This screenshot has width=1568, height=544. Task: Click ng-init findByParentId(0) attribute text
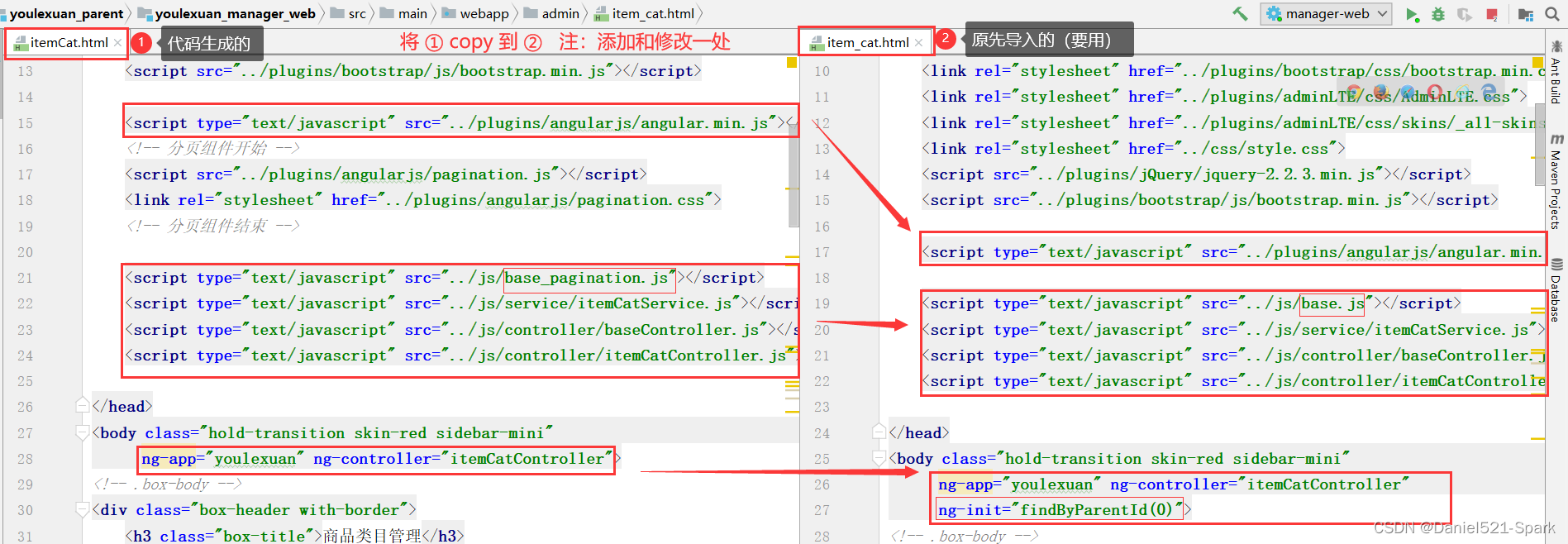(x=1060, y=510)
